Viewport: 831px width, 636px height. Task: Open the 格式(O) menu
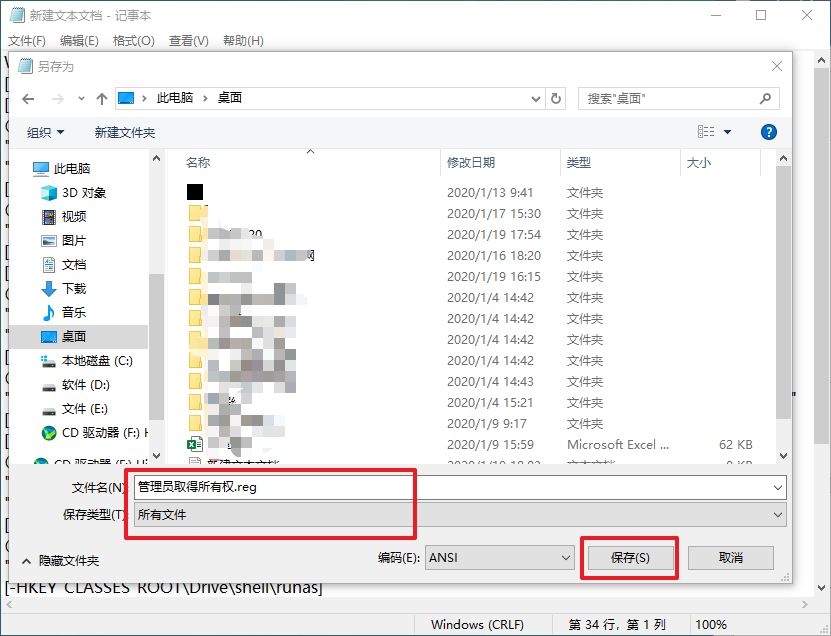[x=131, y=40]
